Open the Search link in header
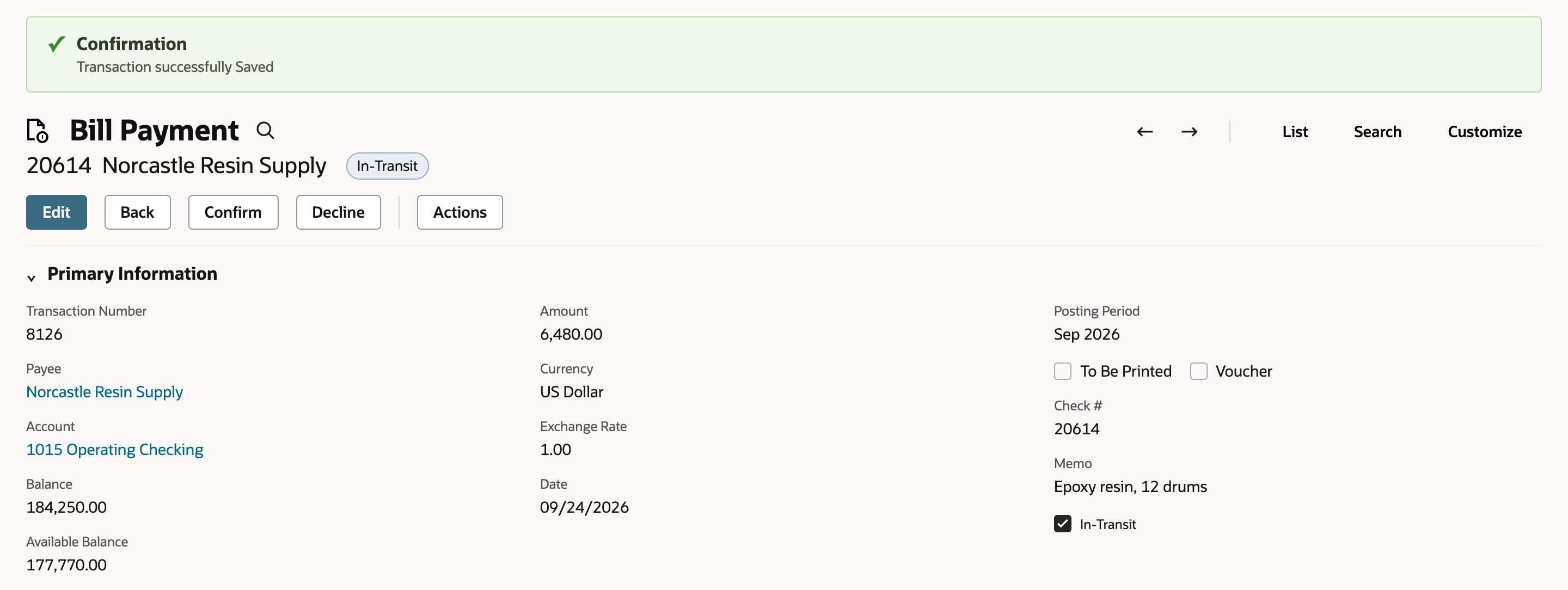 click(x=1377, y=132)
